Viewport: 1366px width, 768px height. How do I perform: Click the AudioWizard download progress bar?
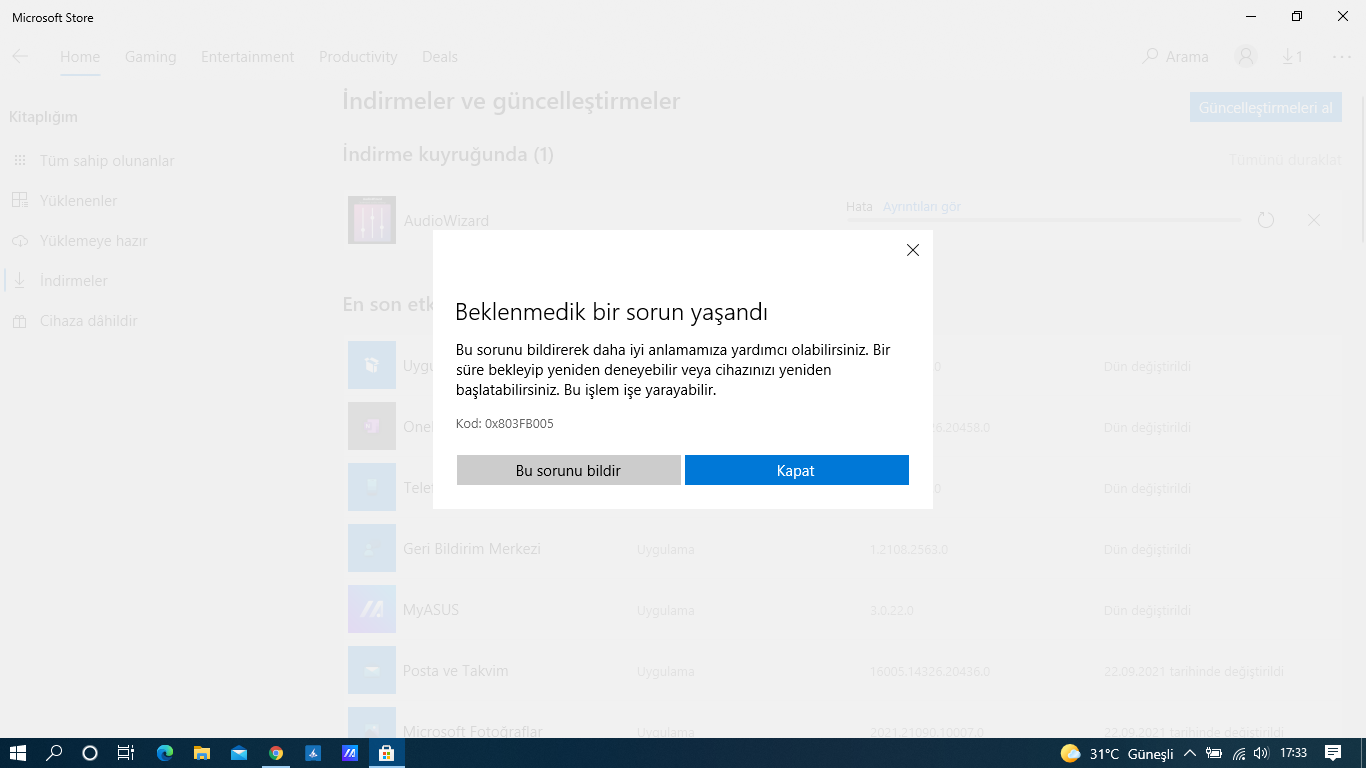[1044, 219]
